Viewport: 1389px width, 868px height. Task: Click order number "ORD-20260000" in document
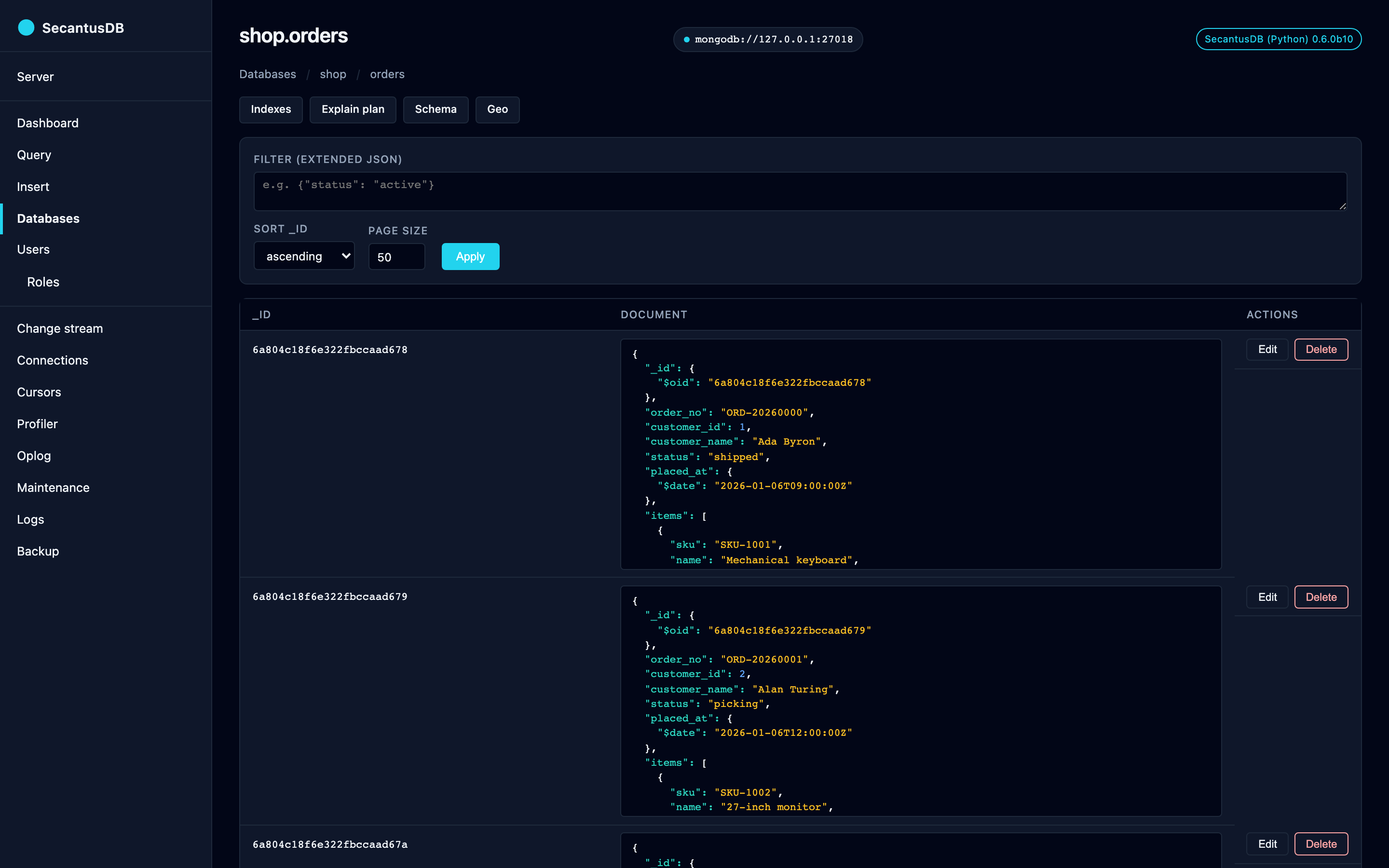764,412
